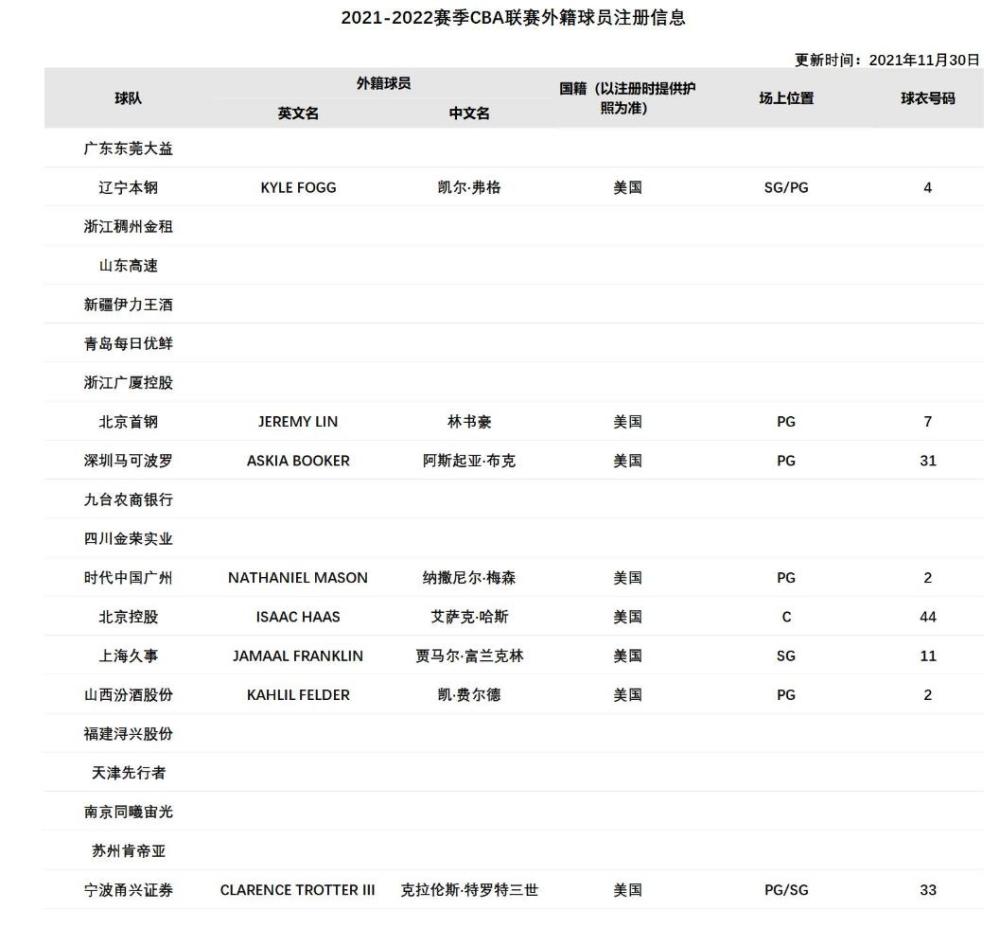Click the 场上位置 column header
This screenshot has height=927, width=1000.
click(x=786, y=98)
